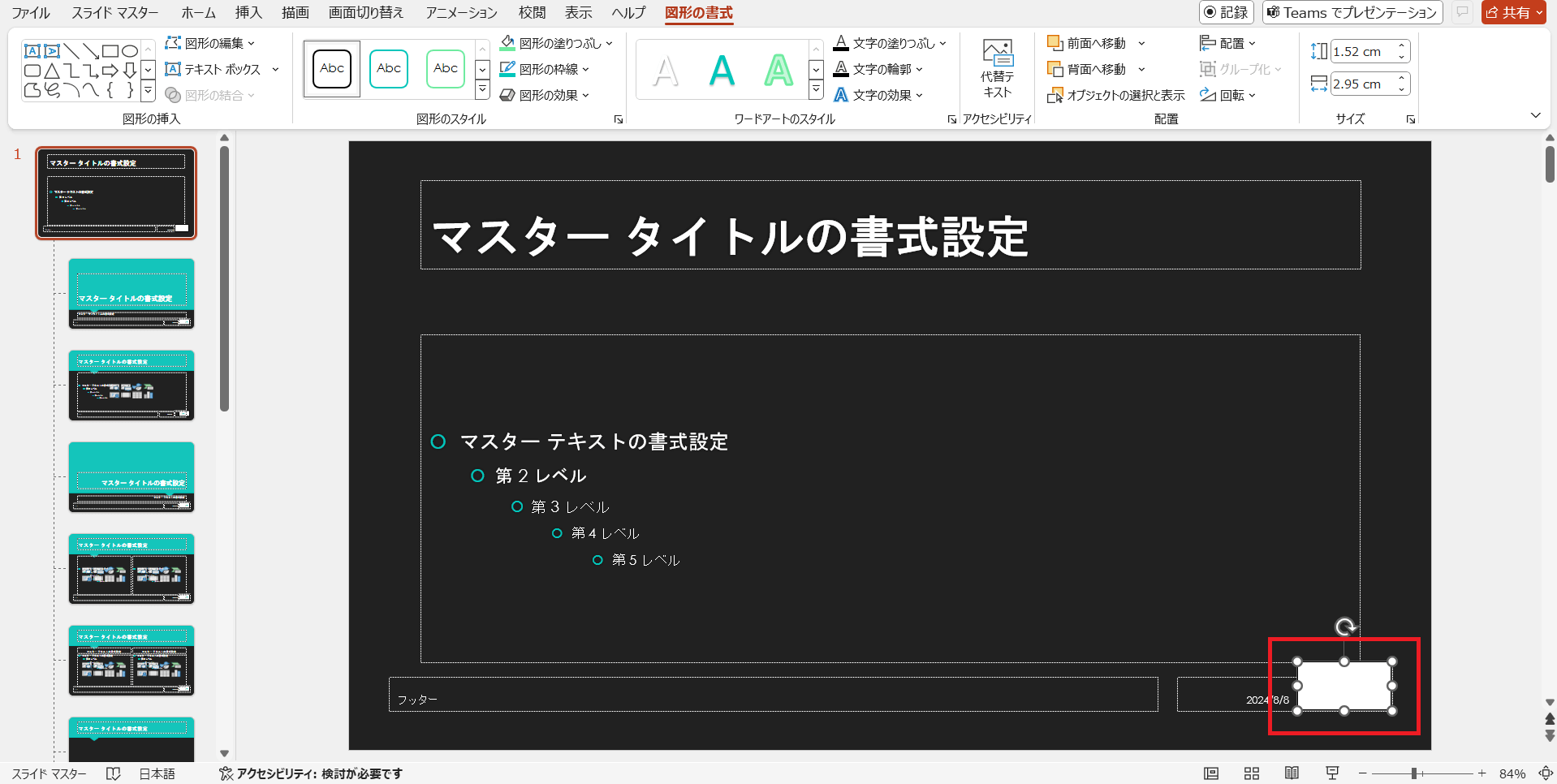
Task: Click the 第 2 レベル text line
Action: click(541, 476)
